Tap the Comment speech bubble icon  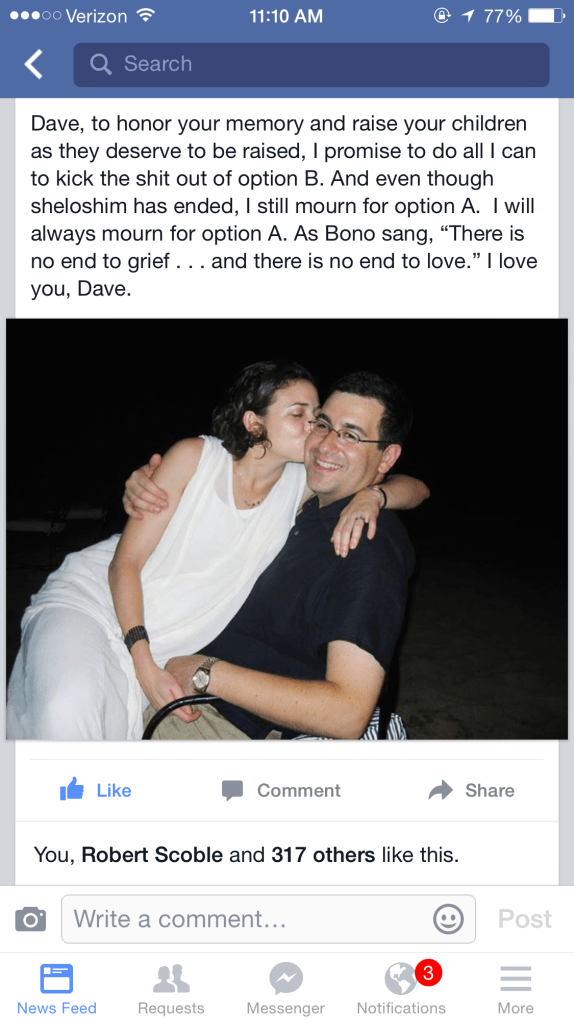pyautogui.click(x=232, y=790)
